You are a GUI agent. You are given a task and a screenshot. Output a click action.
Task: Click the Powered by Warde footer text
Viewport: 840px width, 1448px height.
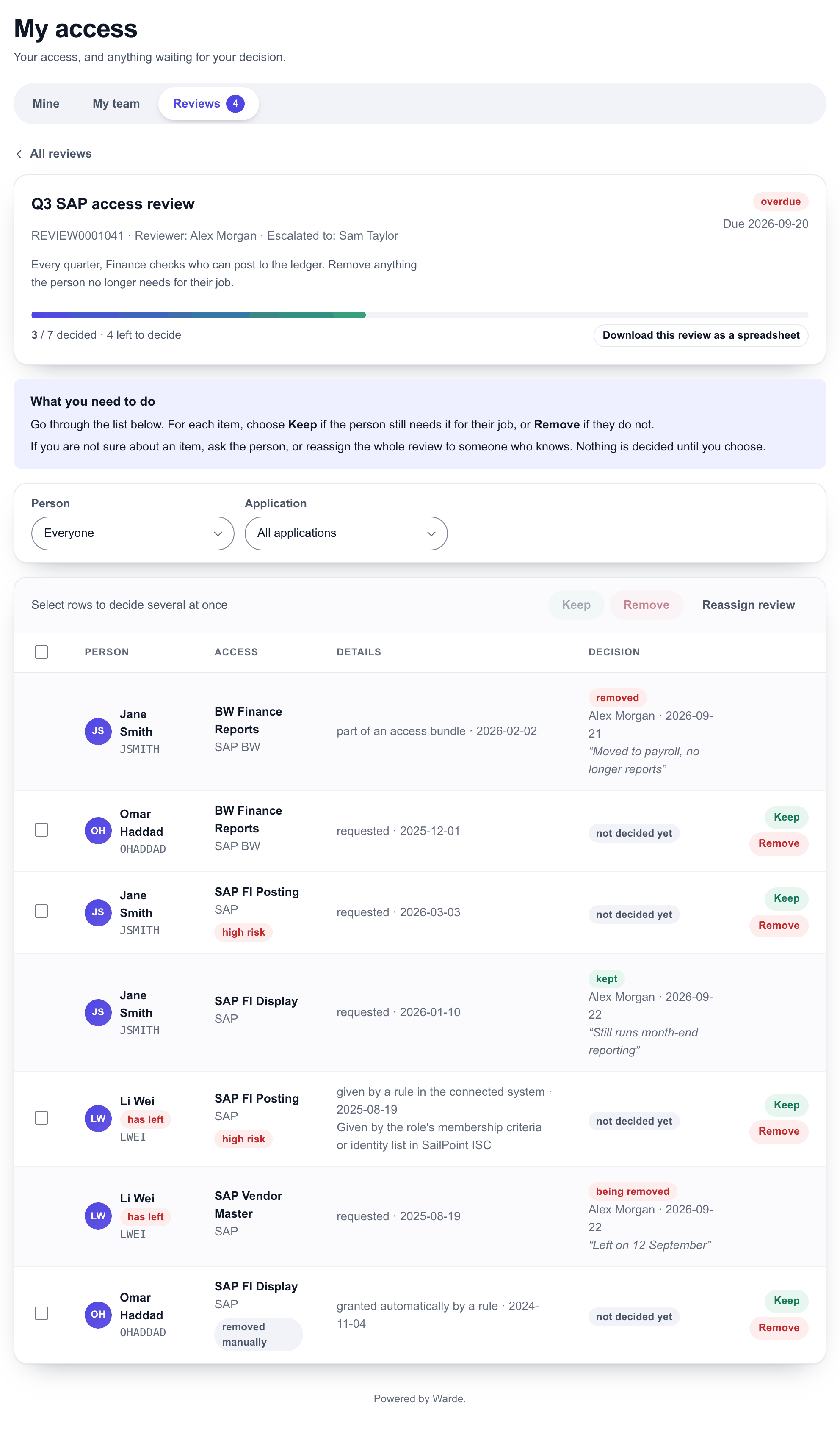pyautogui.click(x=420, y=1398)
